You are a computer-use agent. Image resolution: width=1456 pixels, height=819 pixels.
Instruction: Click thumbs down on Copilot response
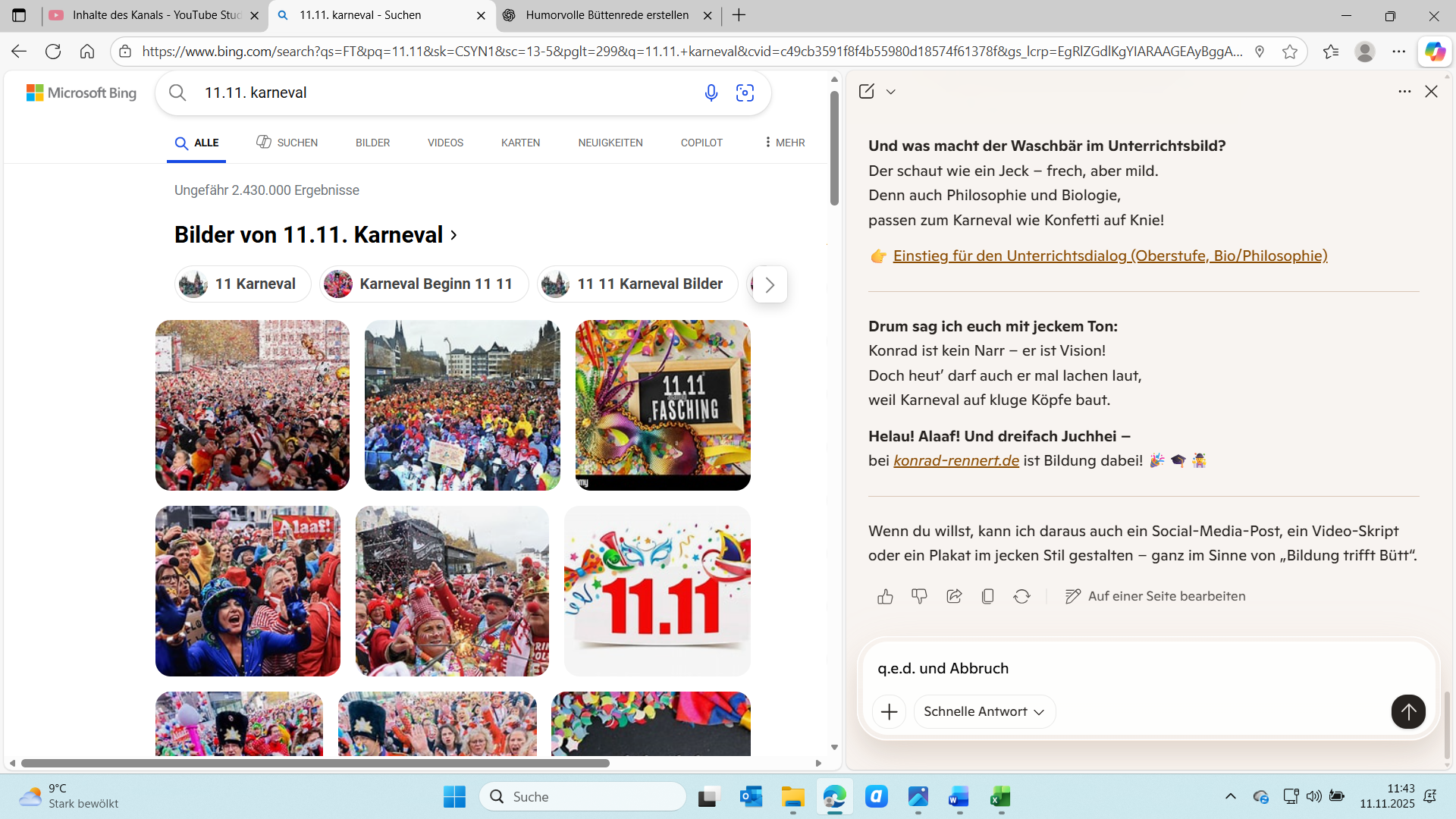pyautogui.click(x=919, y=597)
